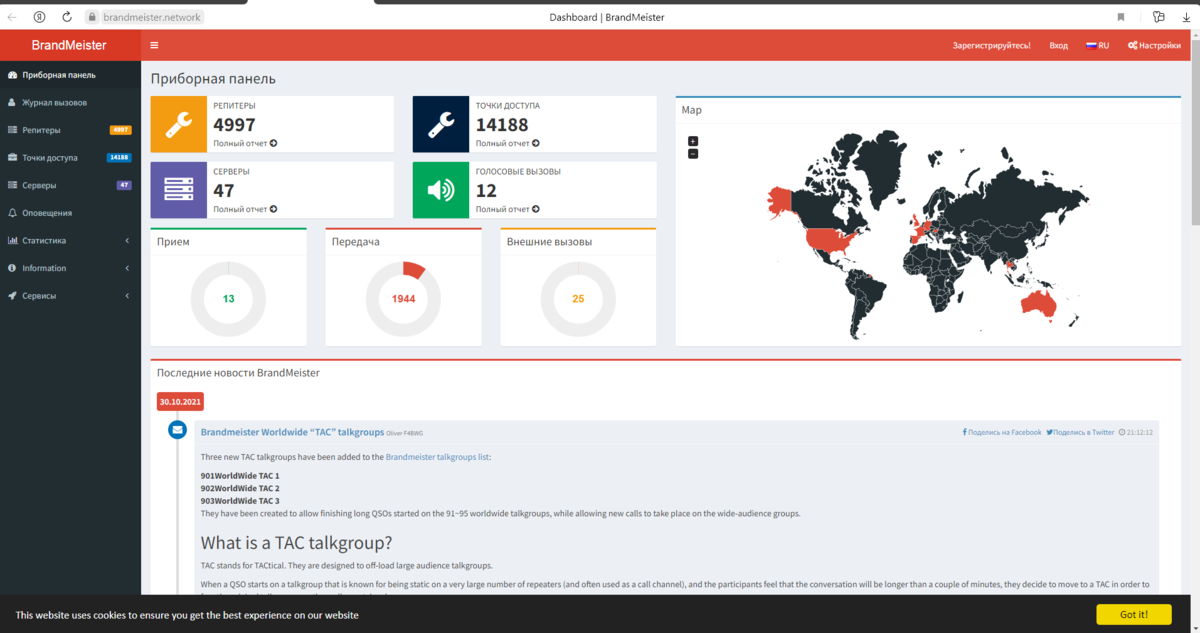Click the 14188 badge in the sidebar
This screenshot has width=1200, height=633.
pos(119,158)
